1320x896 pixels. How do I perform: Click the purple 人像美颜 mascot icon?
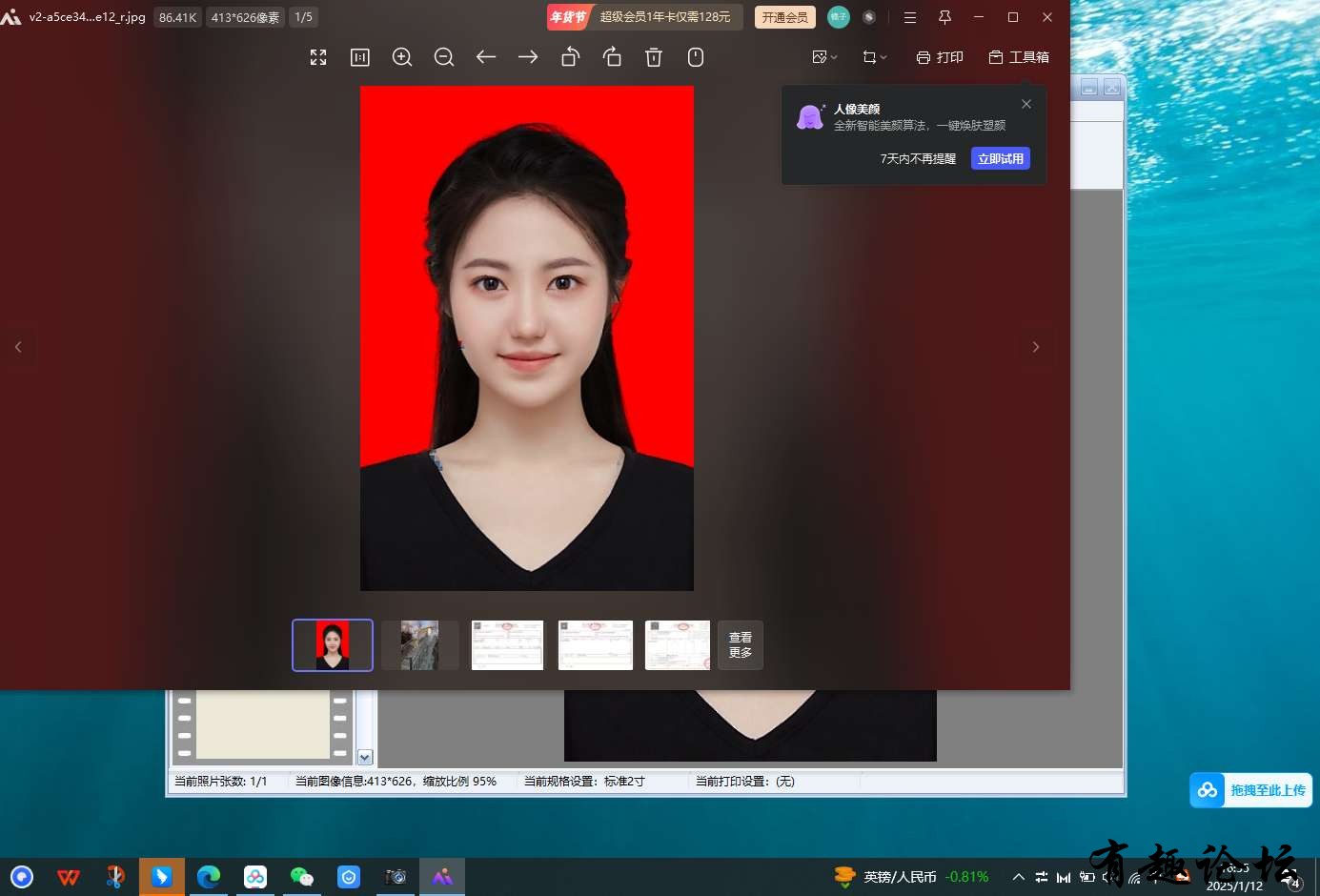810,117
